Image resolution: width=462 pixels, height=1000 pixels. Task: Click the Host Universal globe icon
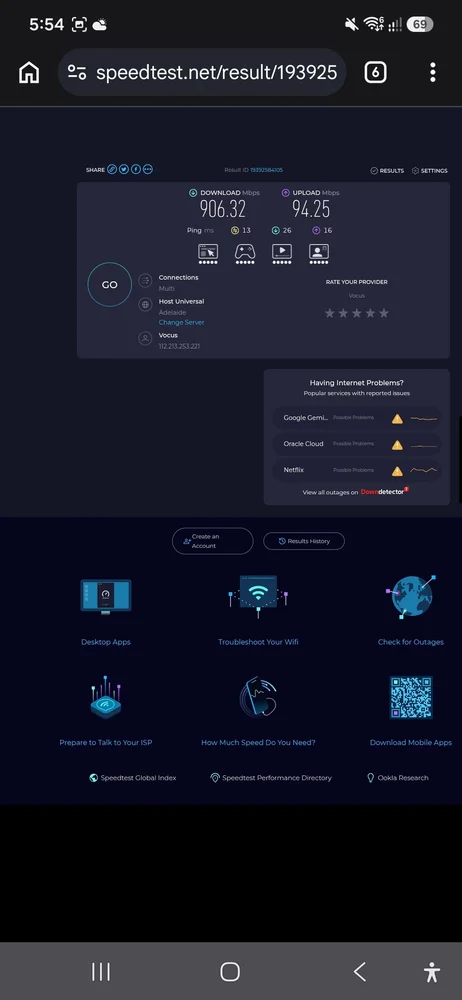[x=145, y=305]
